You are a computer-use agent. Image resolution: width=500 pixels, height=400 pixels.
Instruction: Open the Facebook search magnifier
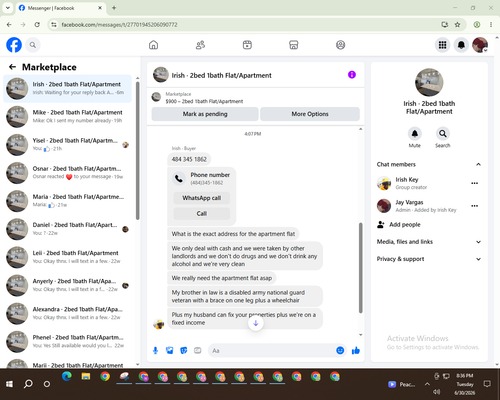[33, 45]
